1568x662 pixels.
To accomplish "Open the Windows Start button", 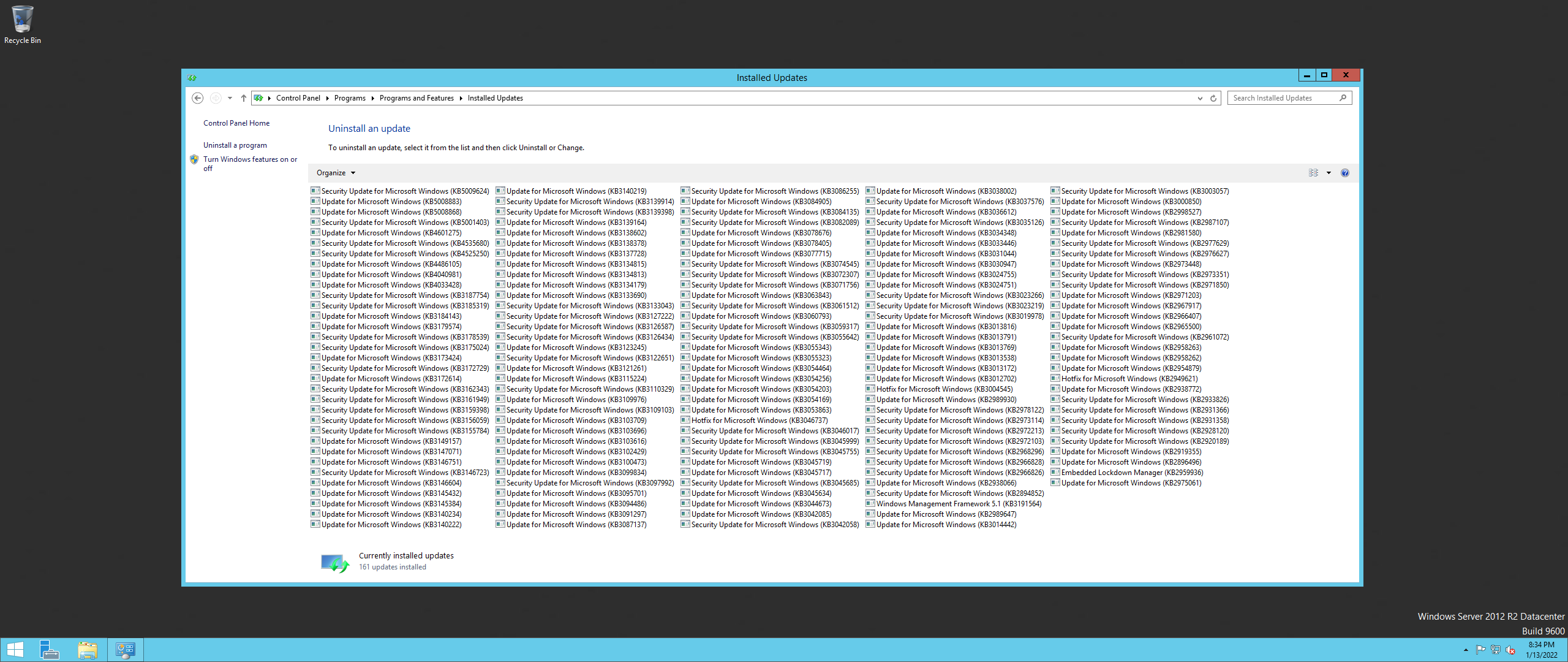I will 15,650.
